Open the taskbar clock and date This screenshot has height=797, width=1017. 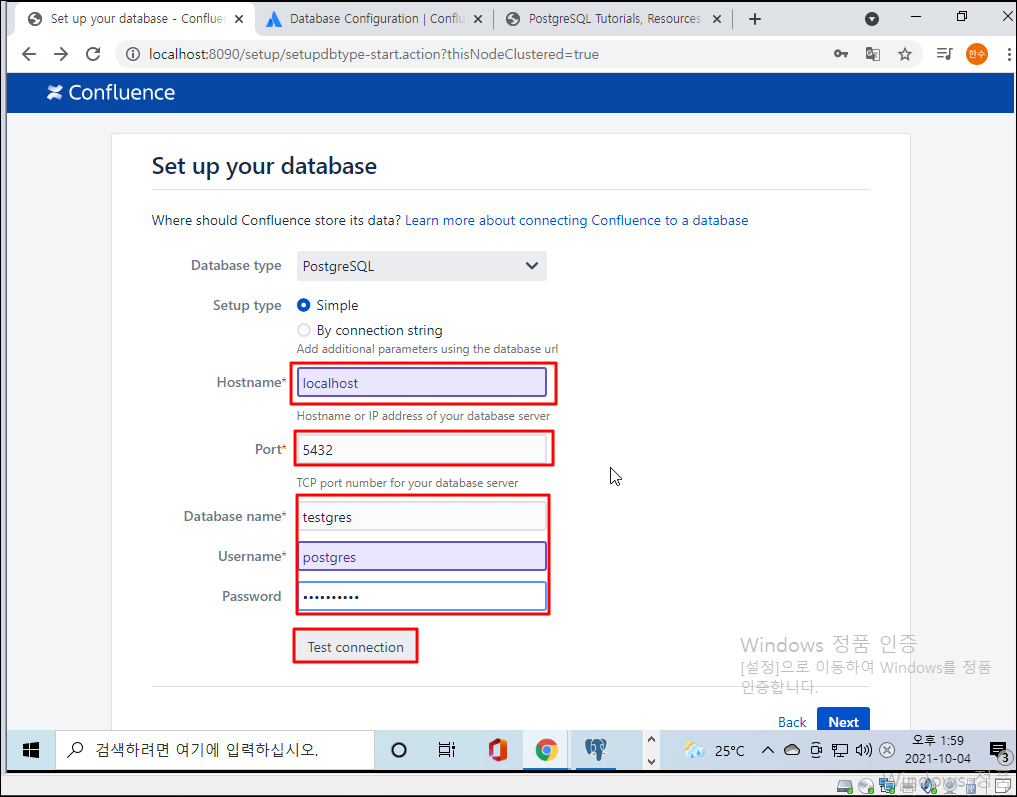(x=938, y=750)
